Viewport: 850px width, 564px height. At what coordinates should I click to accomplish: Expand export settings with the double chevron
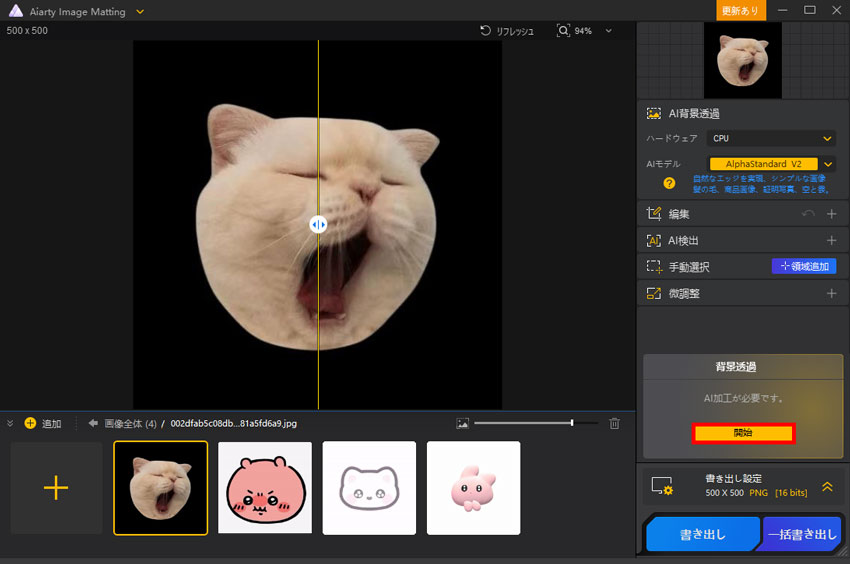[x=827, y=486]
